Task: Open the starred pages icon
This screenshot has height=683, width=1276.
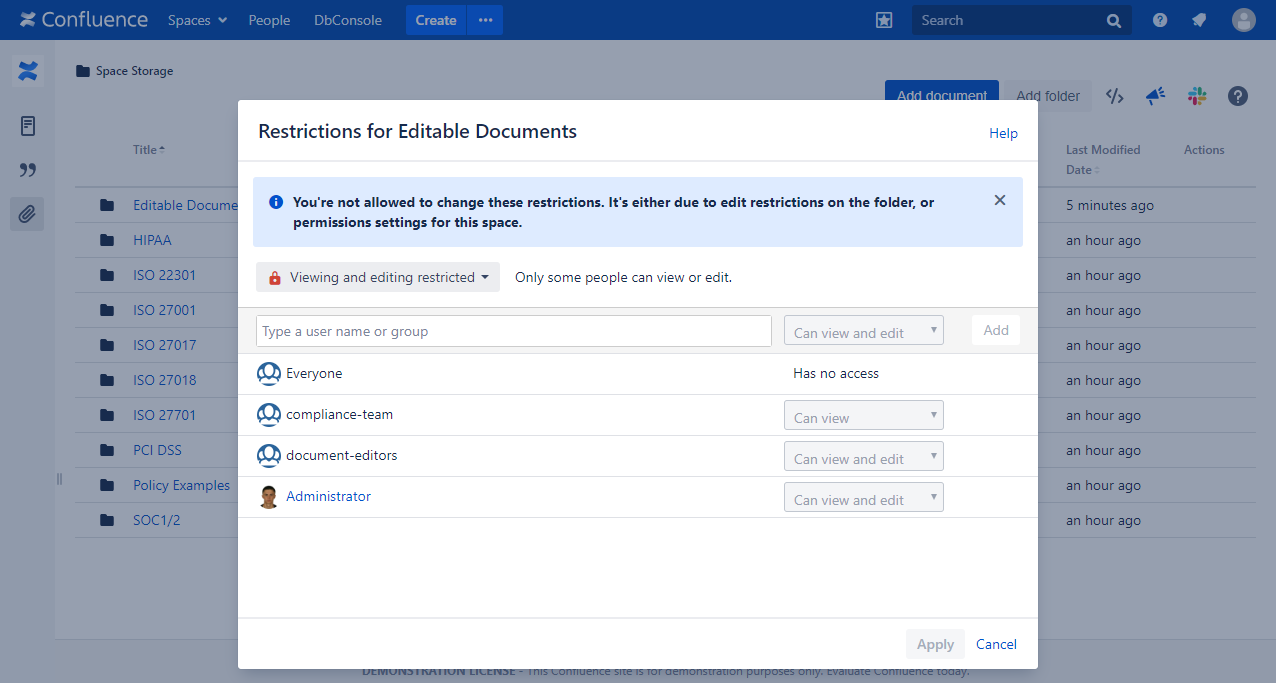Action: pyautogui.click(x=884, y=20)
